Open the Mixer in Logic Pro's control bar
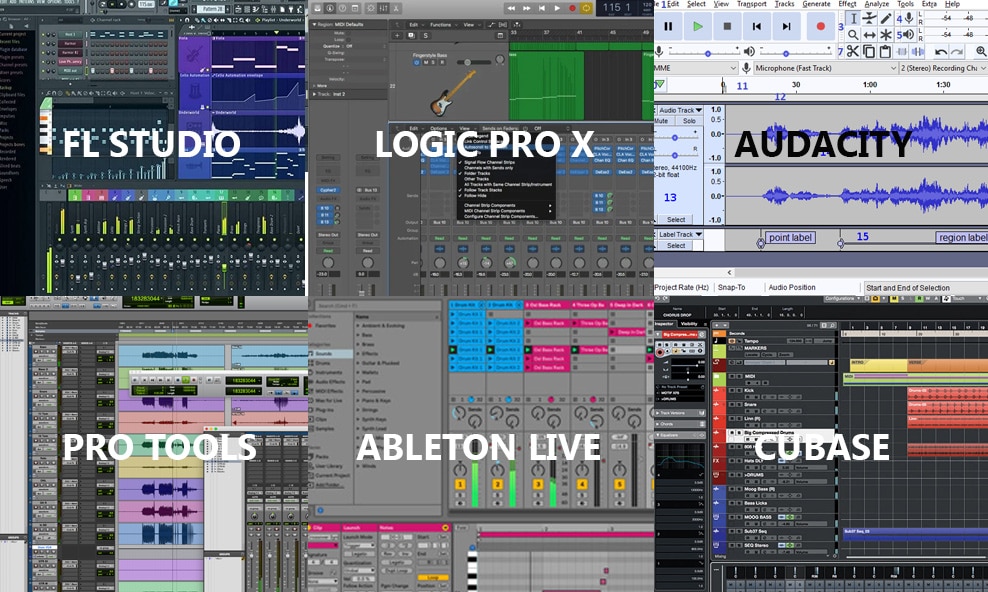 coord(381,8)
